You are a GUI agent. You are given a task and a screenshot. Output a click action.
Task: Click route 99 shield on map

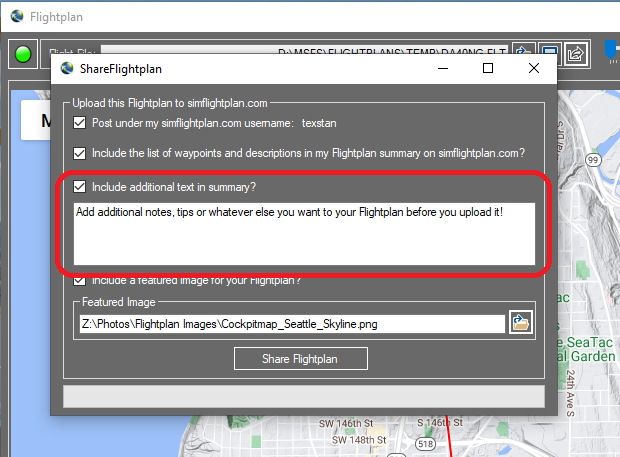(593, 160)
